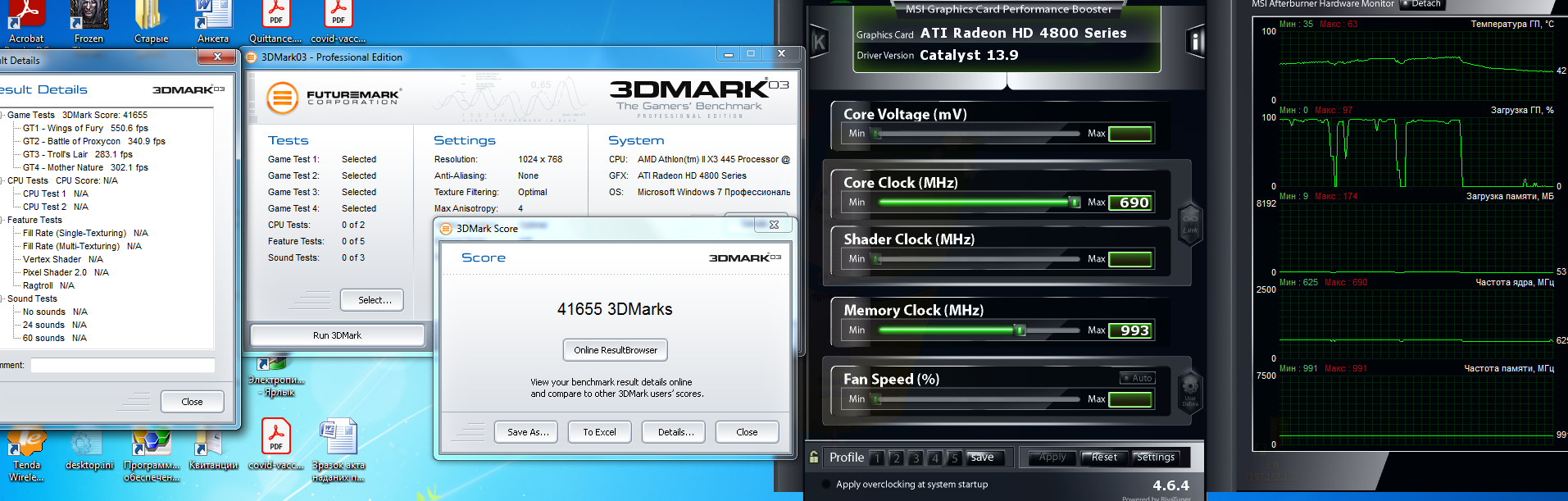Select Afterburner profile slot 5
The width and height of the screenshot is (1568, 501).
coord(954,458)
